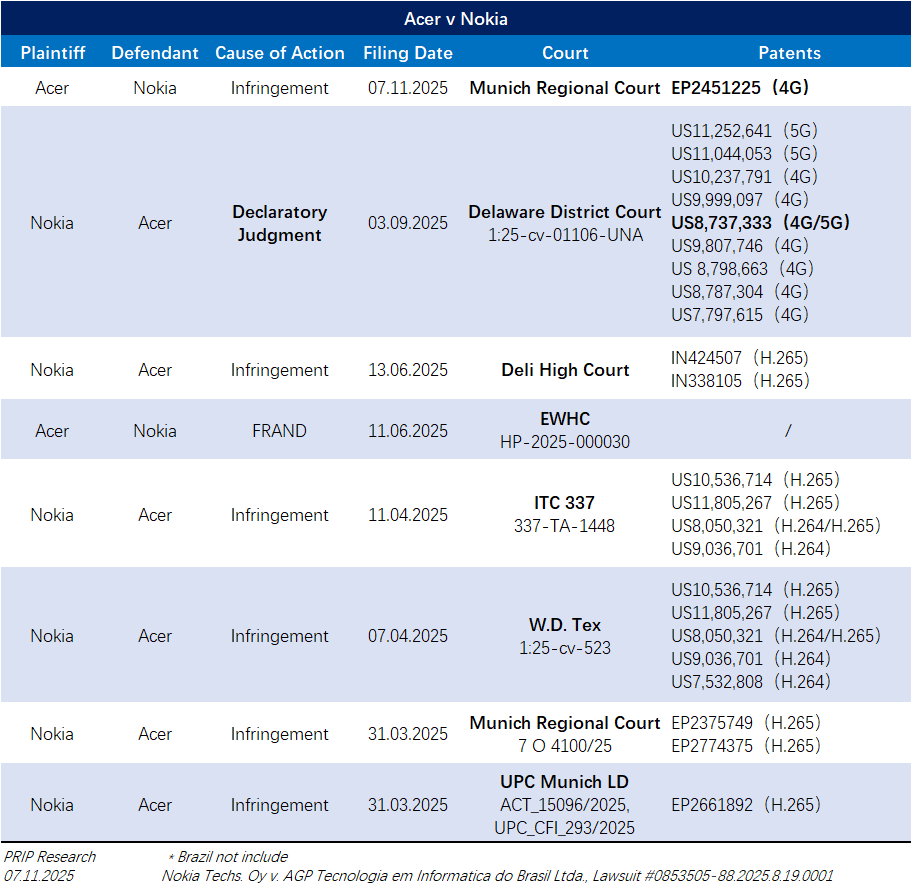Select patent US9,807,746 (4G)

click(740, 246)
